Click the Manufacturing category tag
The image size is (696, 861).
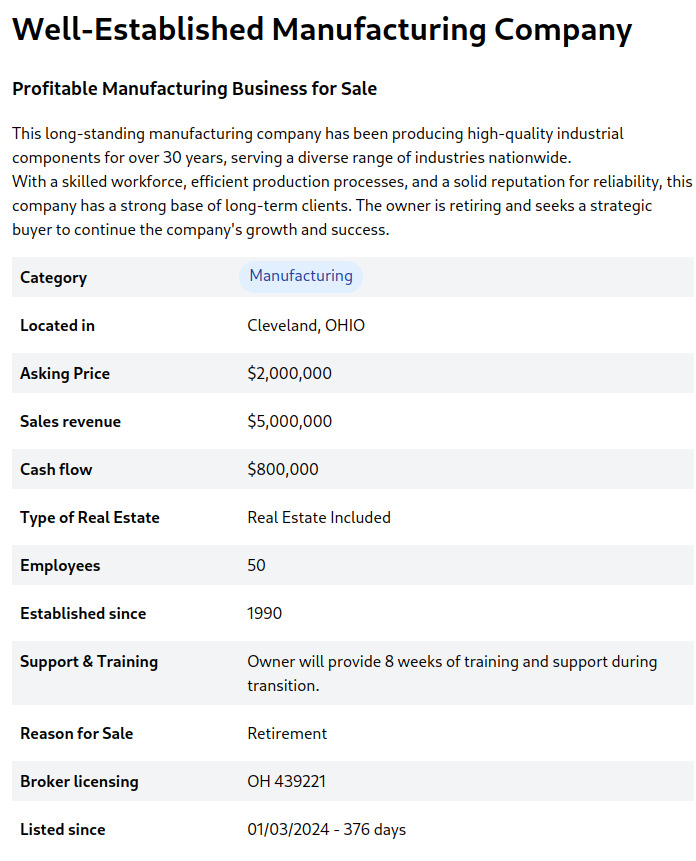[300, 276]
